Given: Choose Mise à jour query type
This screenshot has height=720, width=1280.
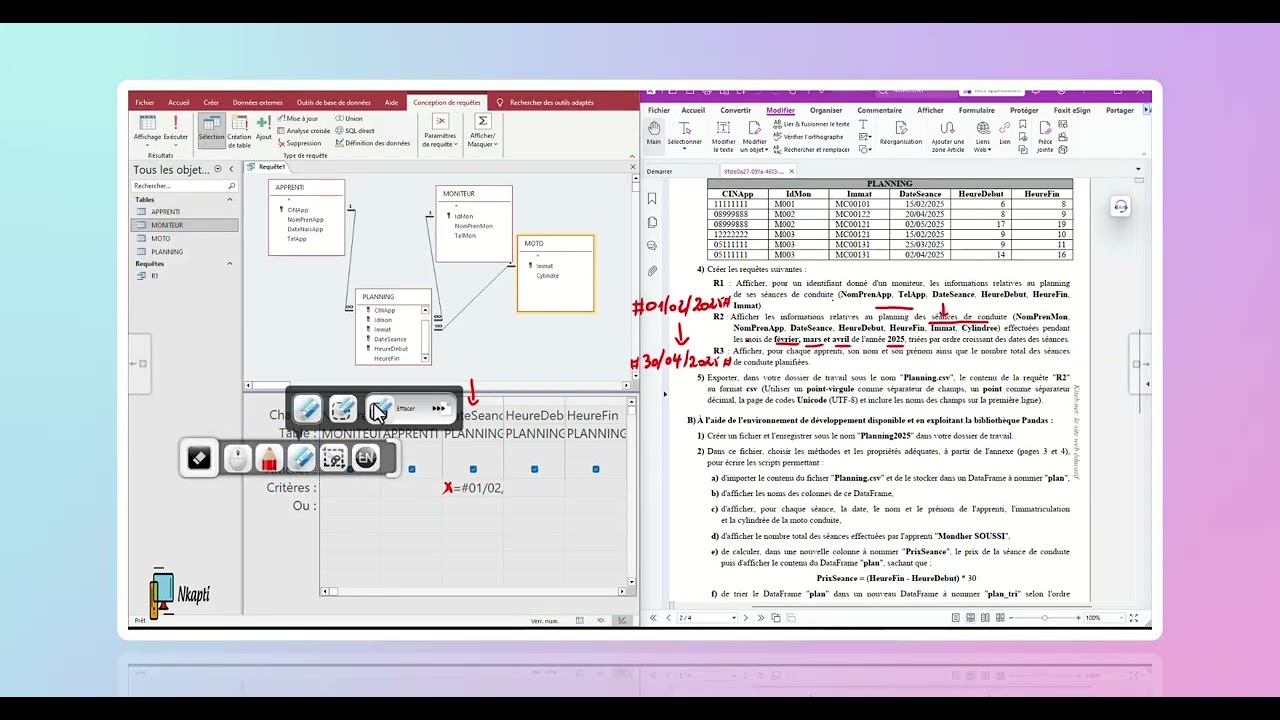Looking at the screenshot, I should coord(297,118).
